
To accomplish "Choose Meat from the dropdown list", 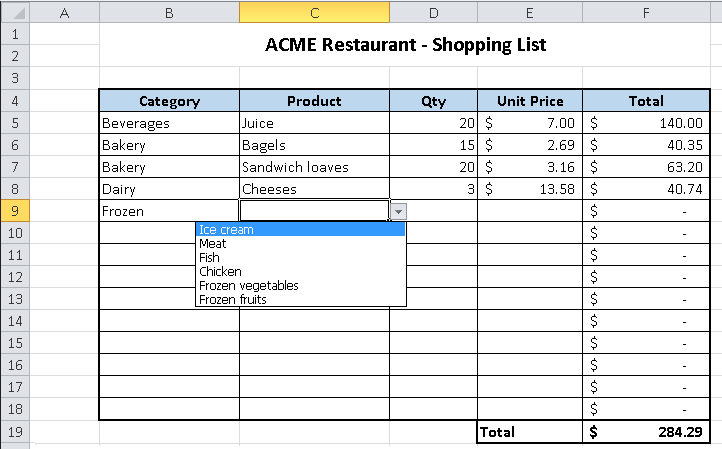I will 301,243.
